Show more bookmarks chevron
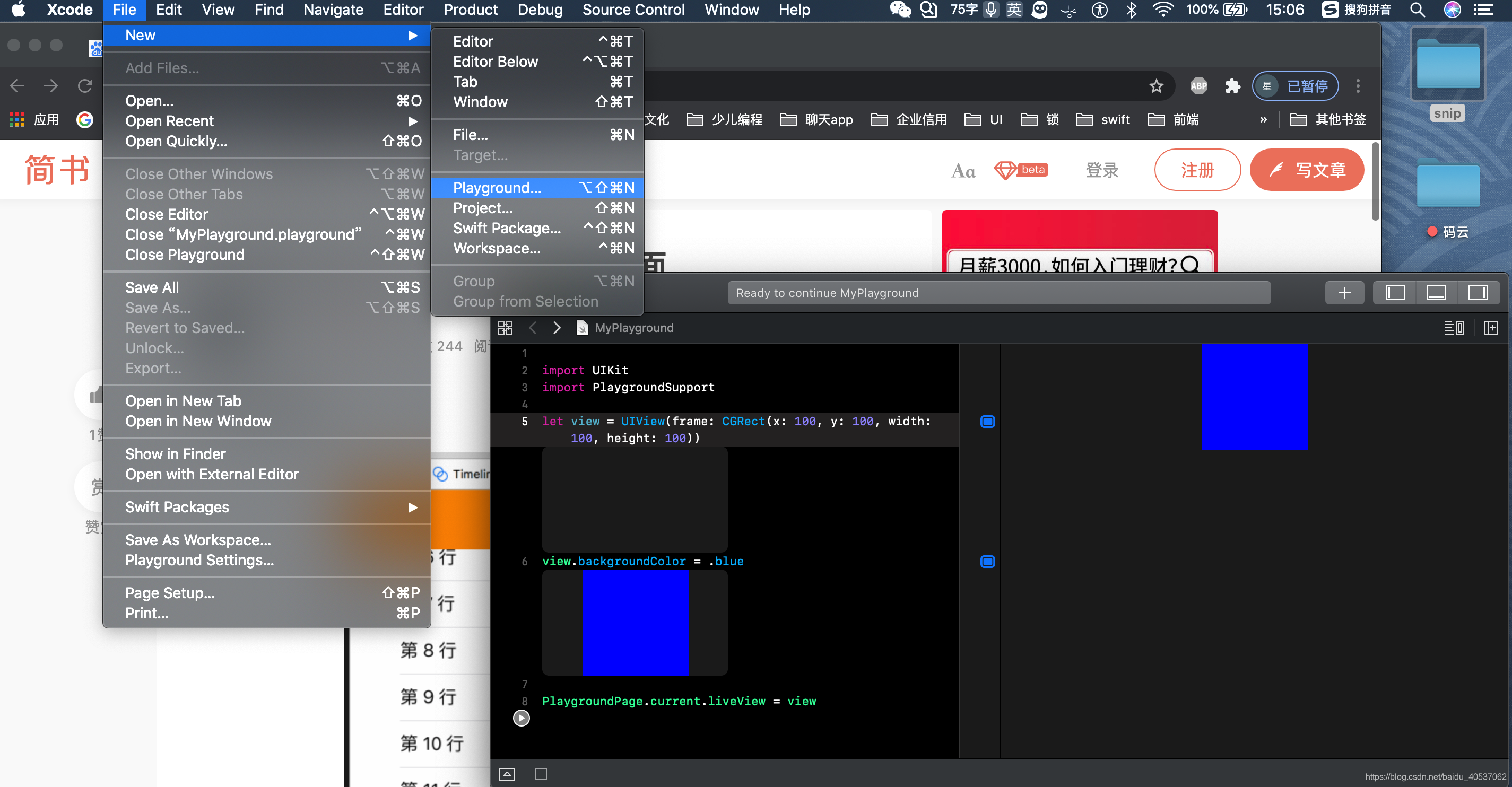The image size is (1512, 787). (1263, 120)
